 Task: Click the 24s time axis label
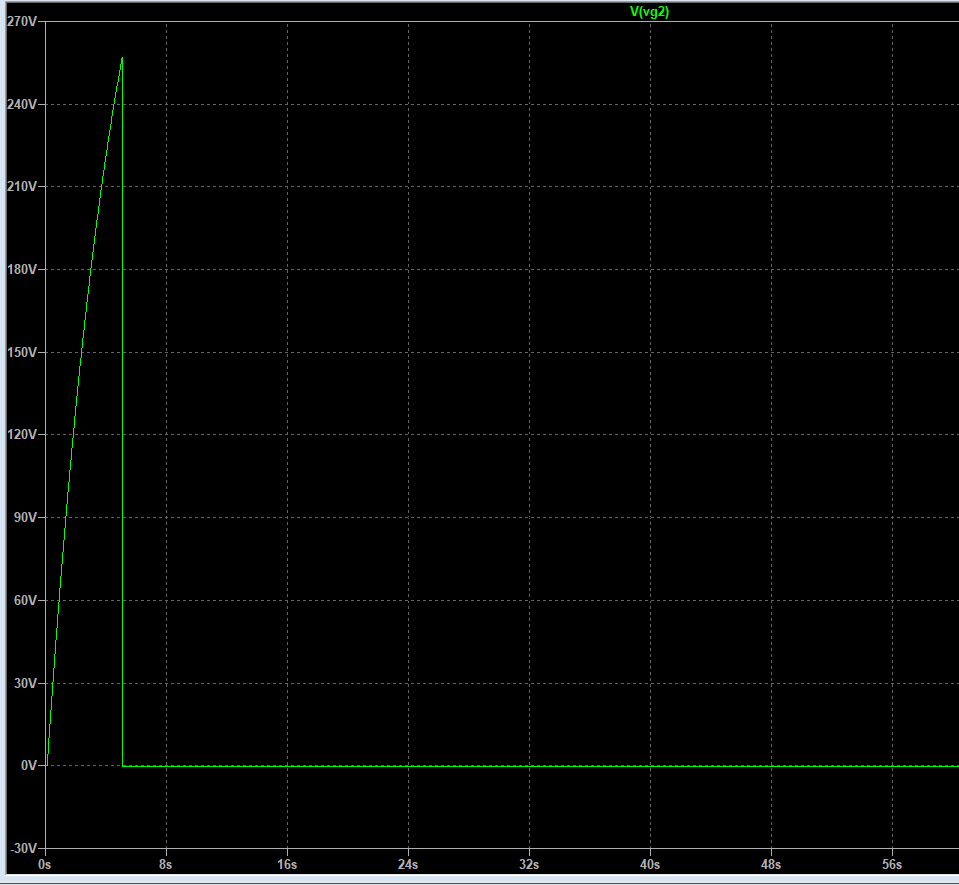[x=408, y=863]
